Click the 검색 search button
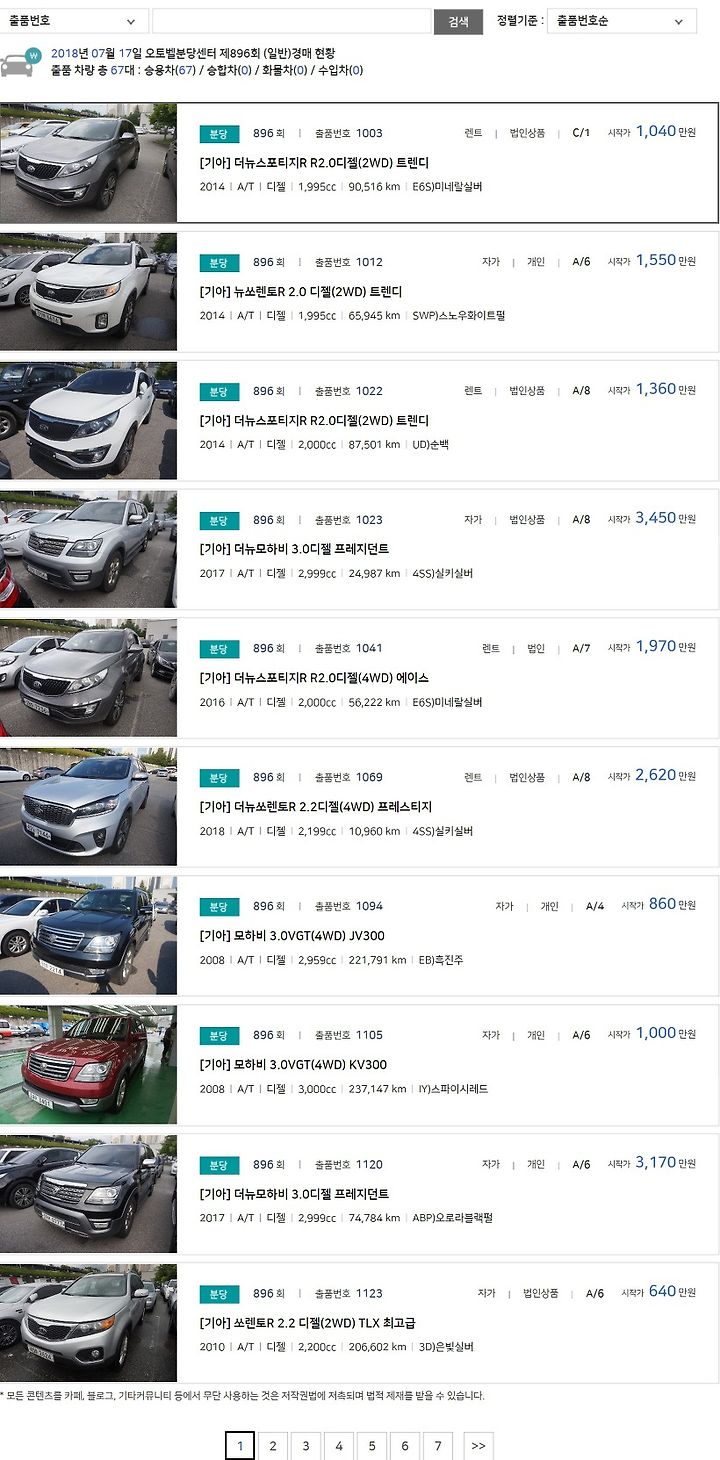Viewport: 720px width, 1460px height. tap(458, 21)
